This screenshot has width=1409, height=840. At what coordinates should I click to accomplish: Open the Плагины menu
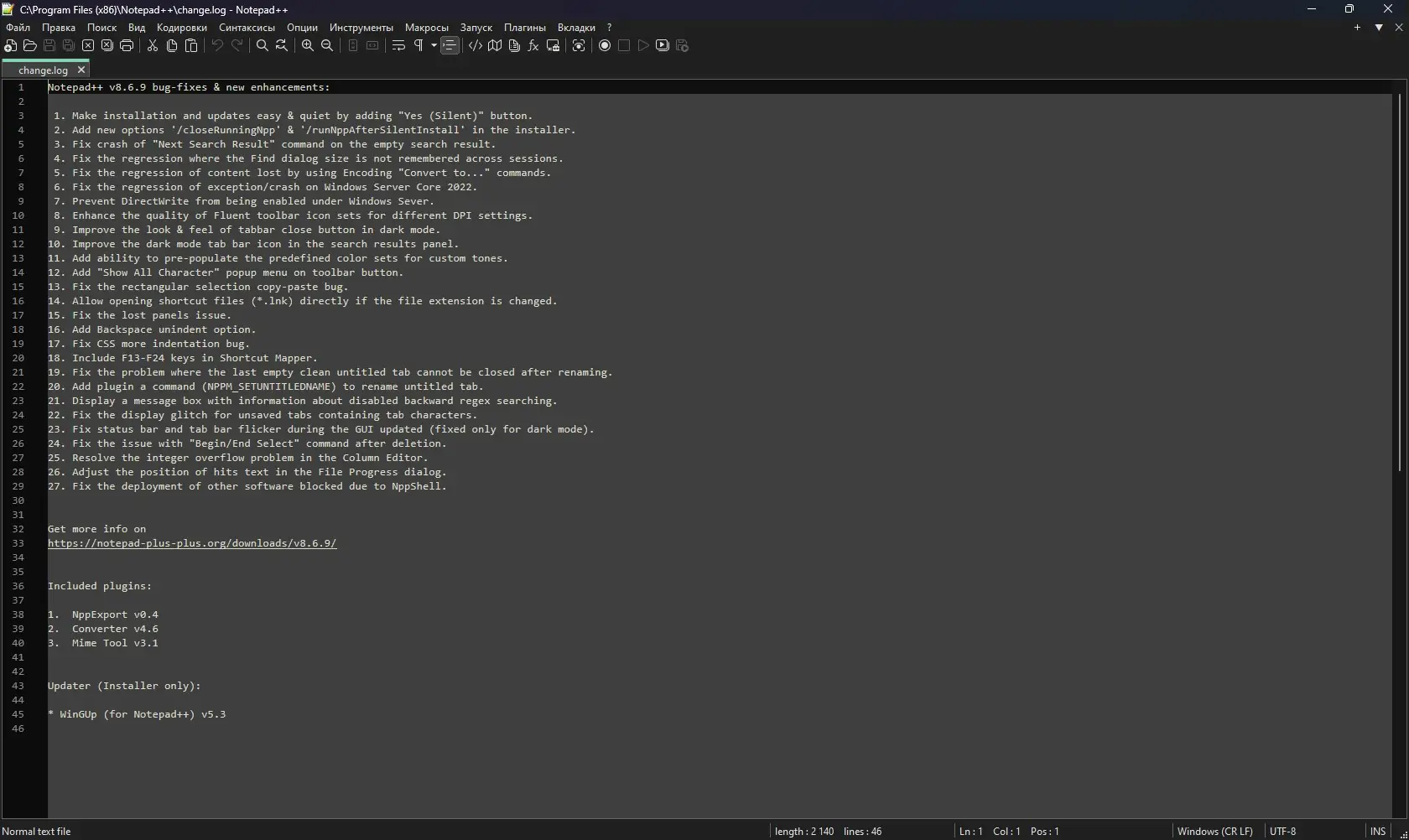pyautogui.click(x=525, y=28)
